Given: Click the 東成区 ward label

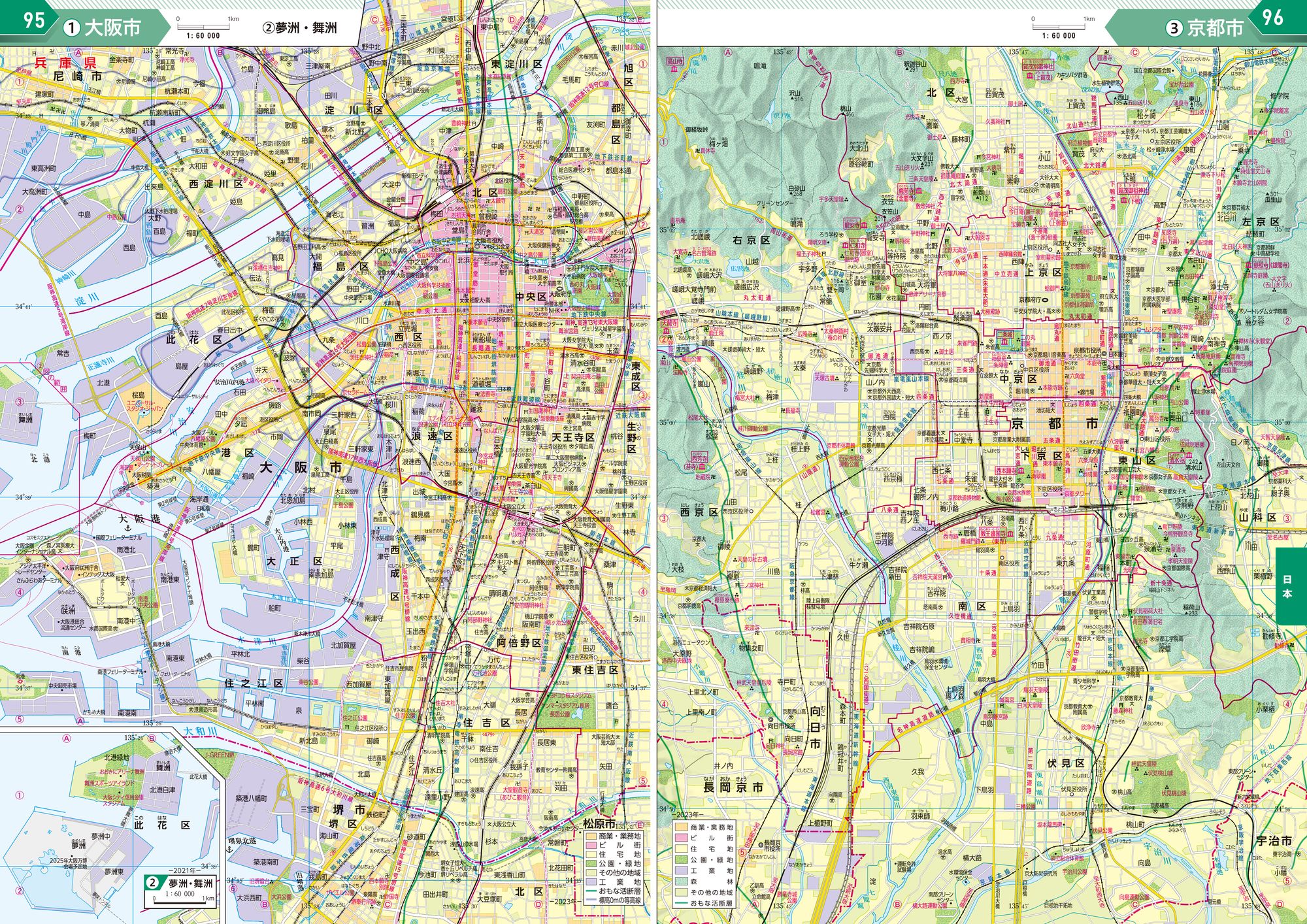Looking at the screenshot, I should pos(635,376).
